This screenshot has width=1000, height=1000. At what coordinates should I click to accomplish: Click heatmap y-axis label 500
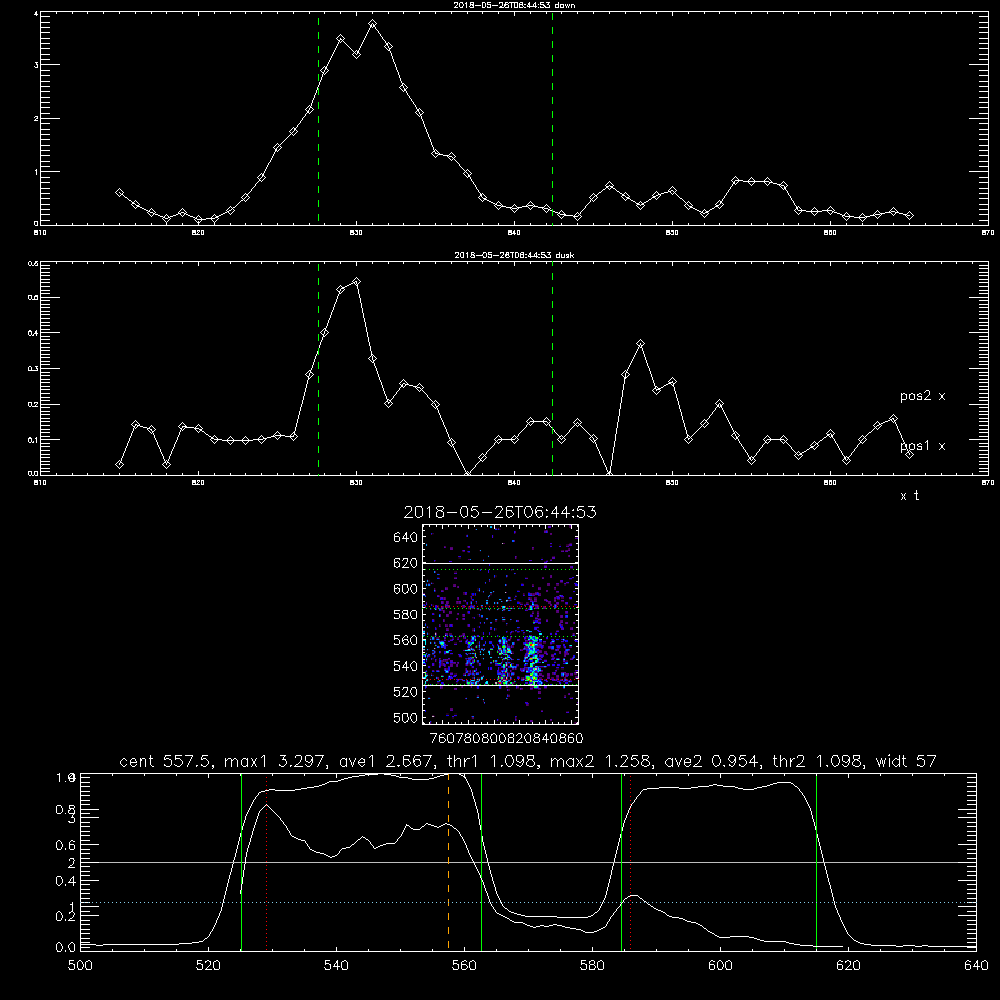406,718
